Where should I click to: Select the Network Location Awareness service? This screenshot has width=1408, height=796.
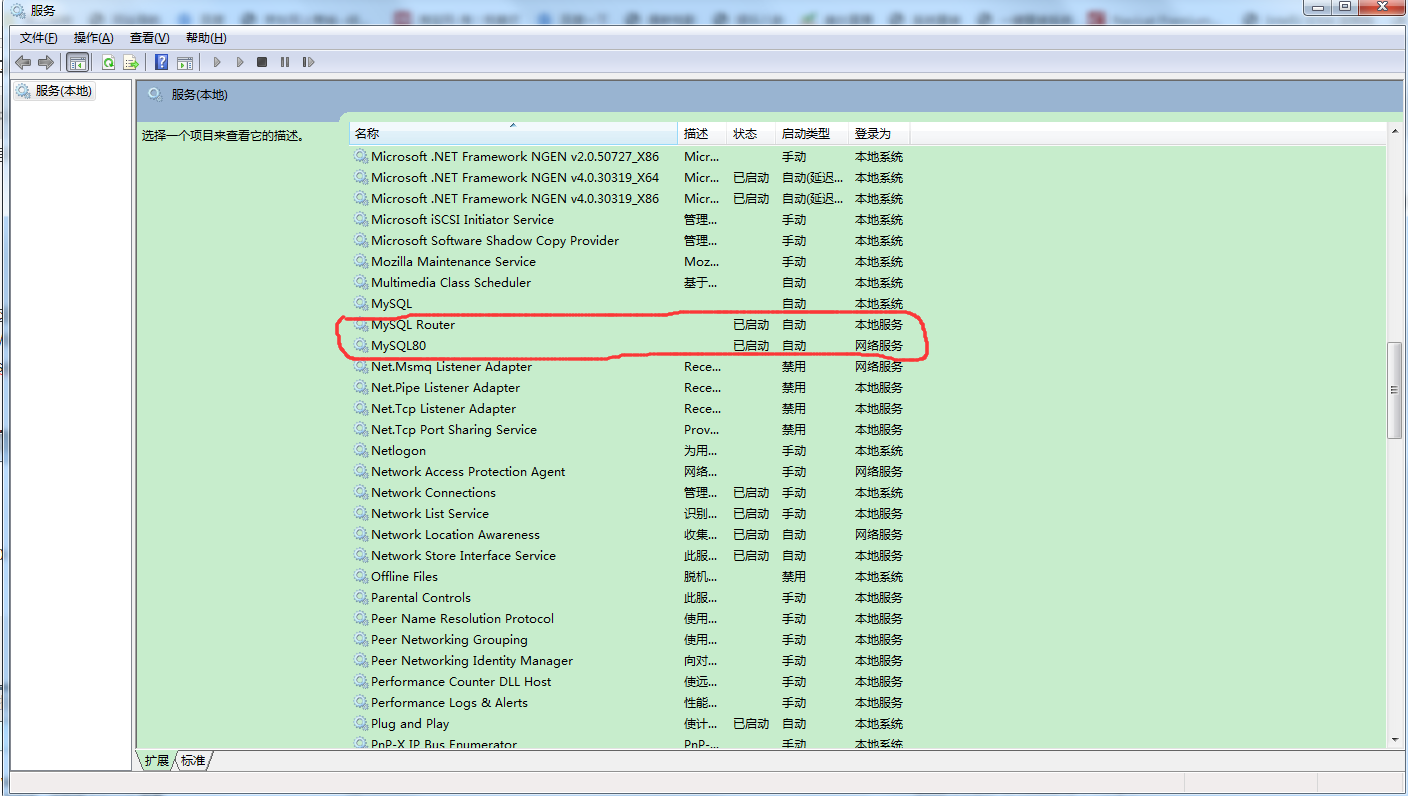point(629,535)
